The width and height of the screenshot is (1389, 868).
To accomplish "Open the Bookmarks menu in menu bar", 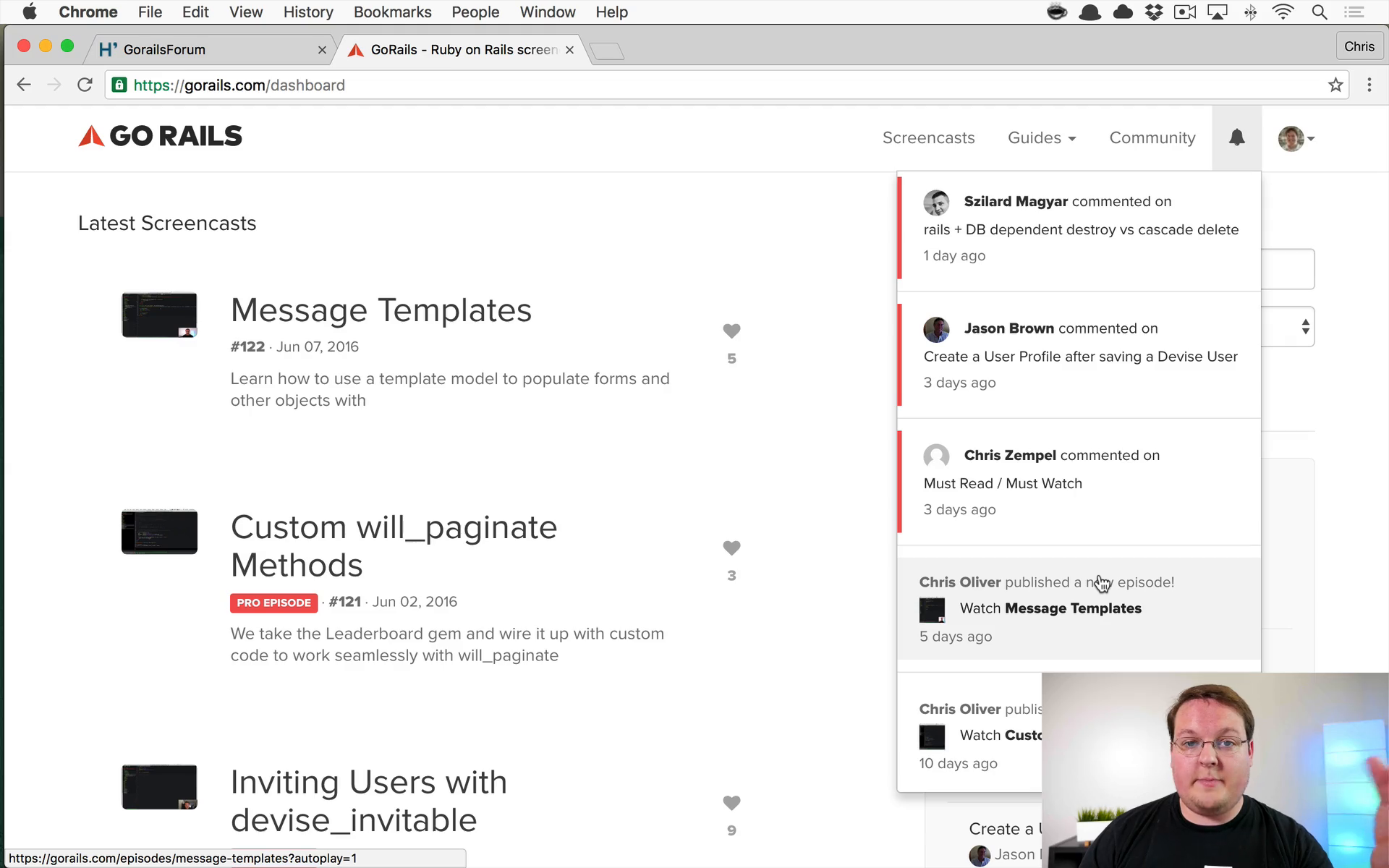I will click(x=392, y=12).
